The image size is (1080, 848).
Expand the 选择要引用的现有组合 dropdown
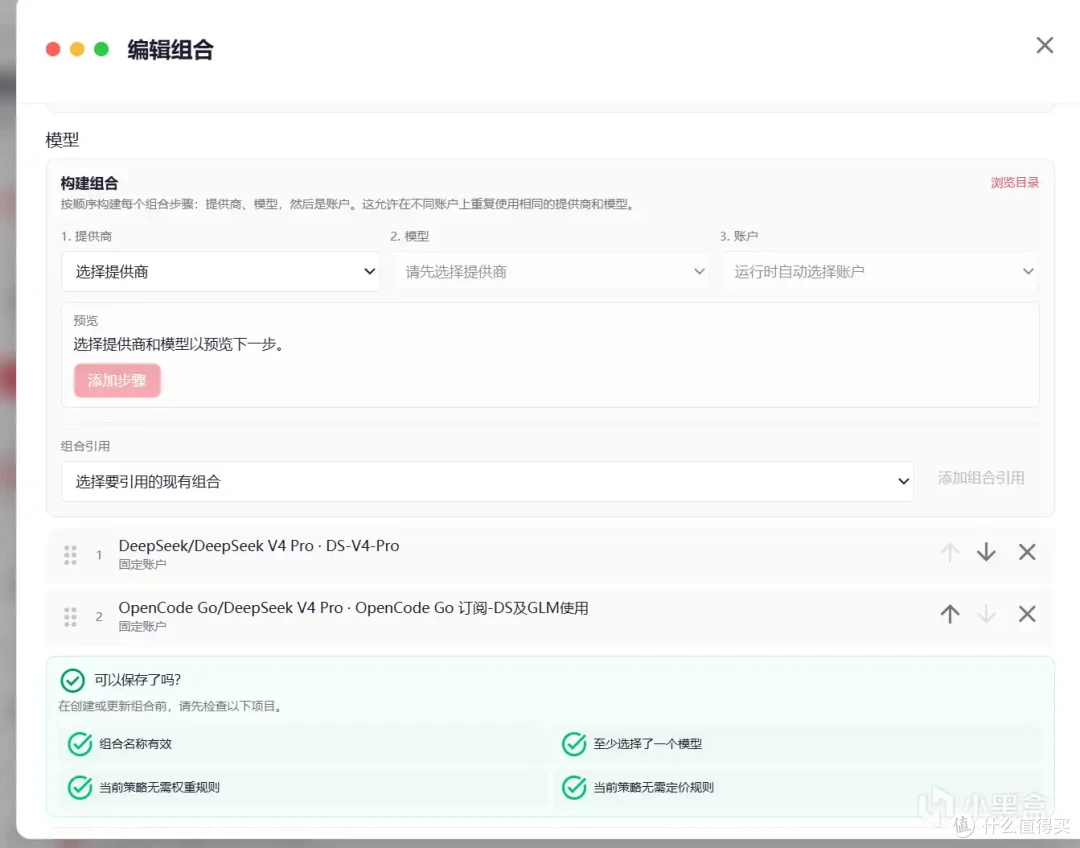coord(488,482)
